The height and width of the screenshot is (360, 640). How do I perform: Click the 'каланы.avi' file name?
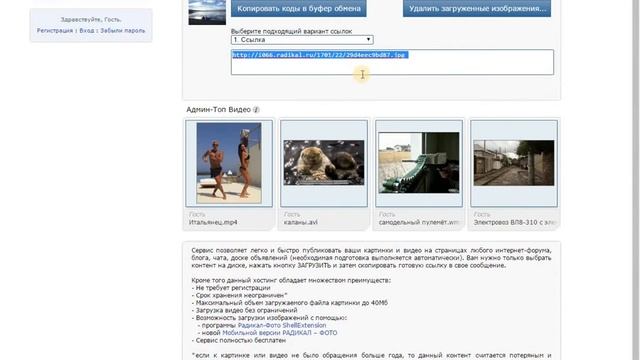click(x=300, y=222)
